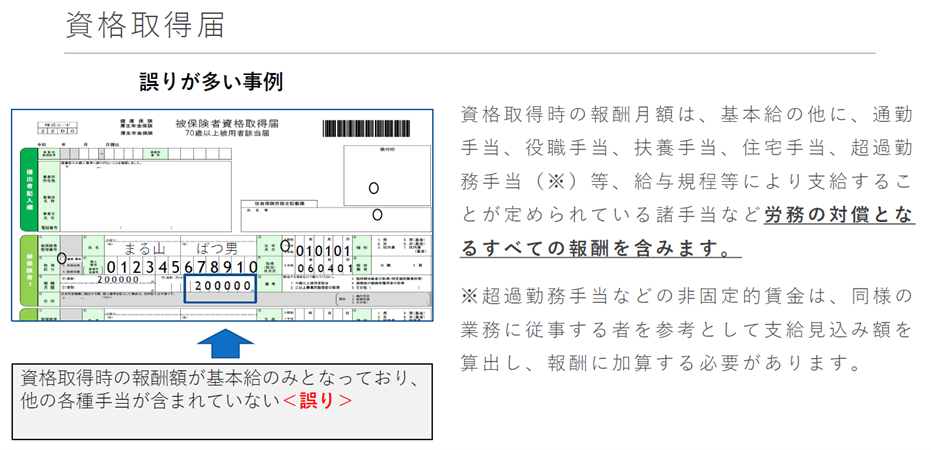Click the note line ※超過勤務手当などの非固定的賃金は
The width and height of the screenshot is (931, 450).
(686, 296)
